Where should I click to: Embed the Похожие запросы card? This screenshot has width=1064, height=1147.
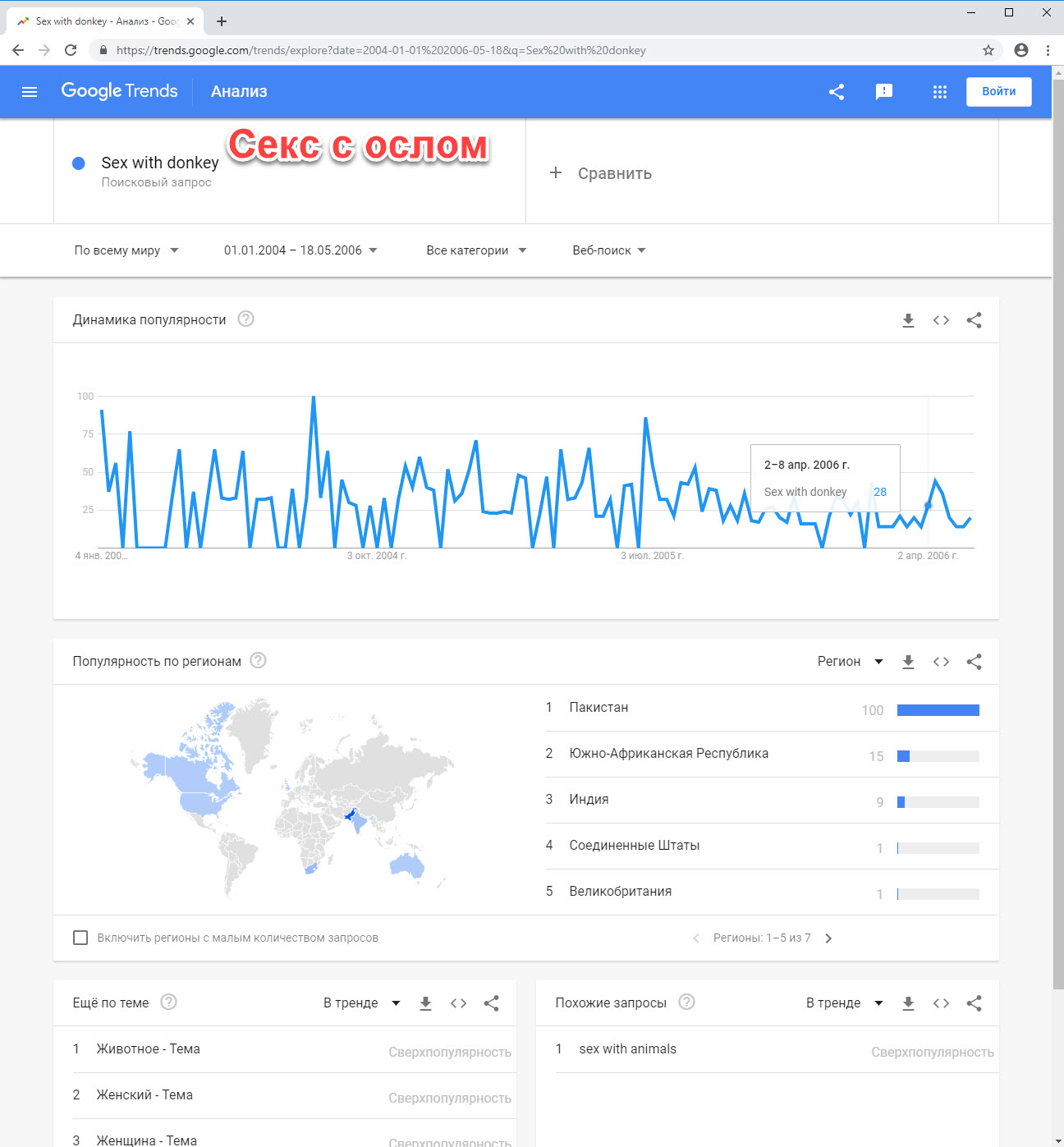941,1003
